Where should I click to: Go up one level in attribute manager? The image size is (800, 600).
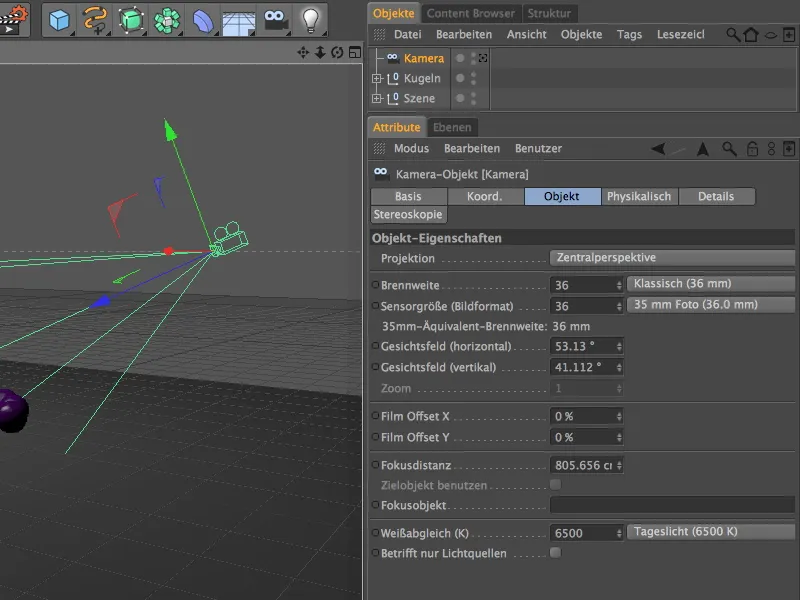703,149
